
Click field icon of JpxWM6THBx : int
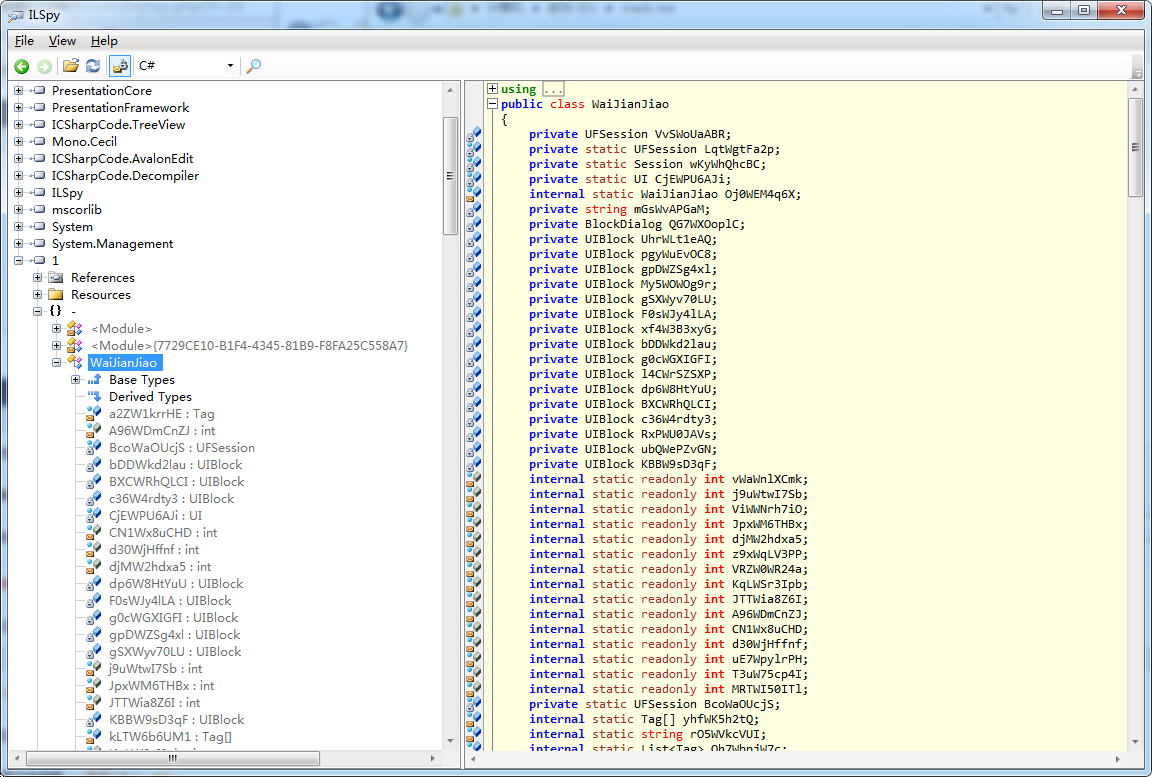[94, 686]
